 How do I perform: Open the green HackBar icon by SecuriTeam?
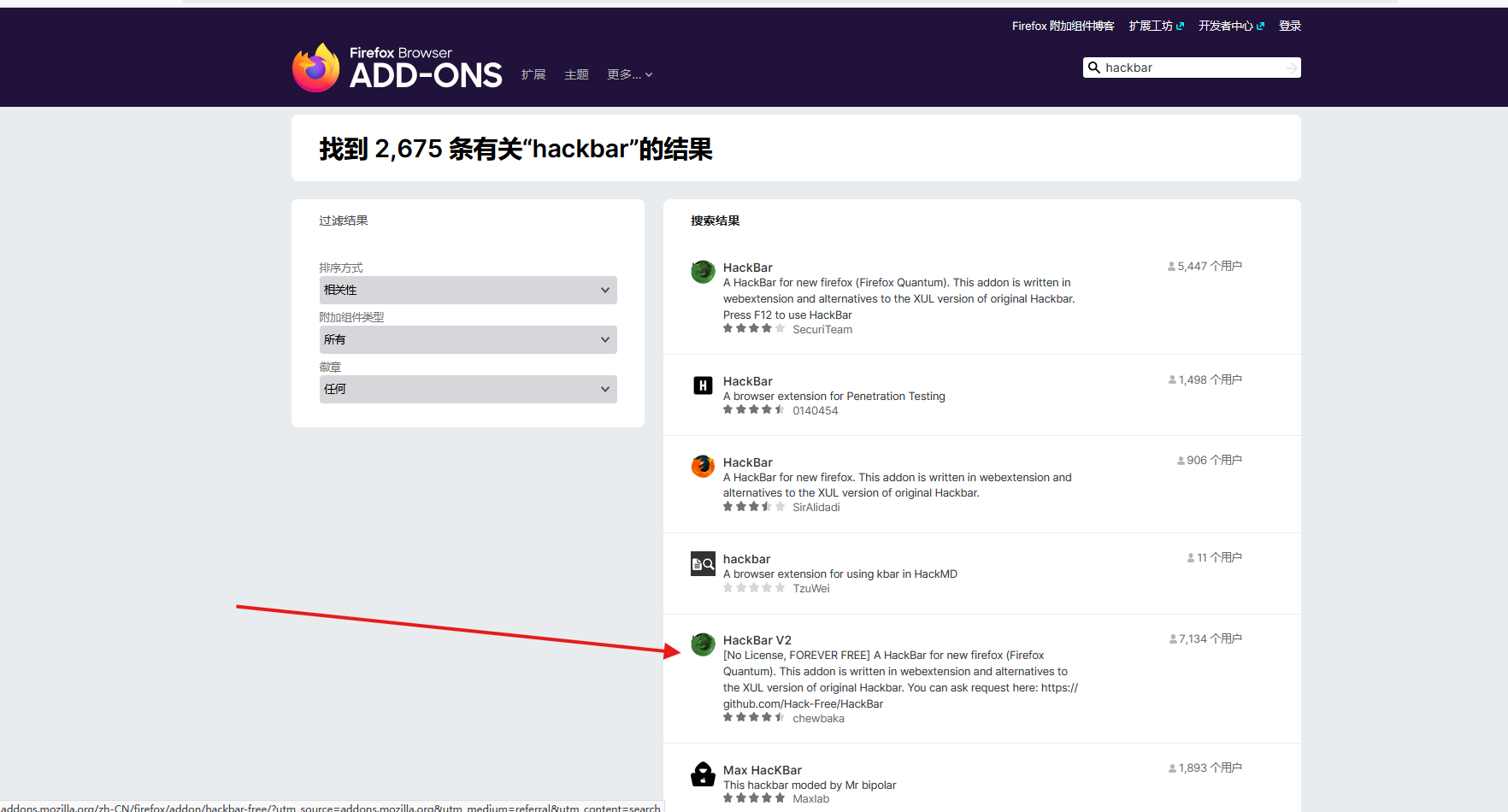click(x=703, y=272)
